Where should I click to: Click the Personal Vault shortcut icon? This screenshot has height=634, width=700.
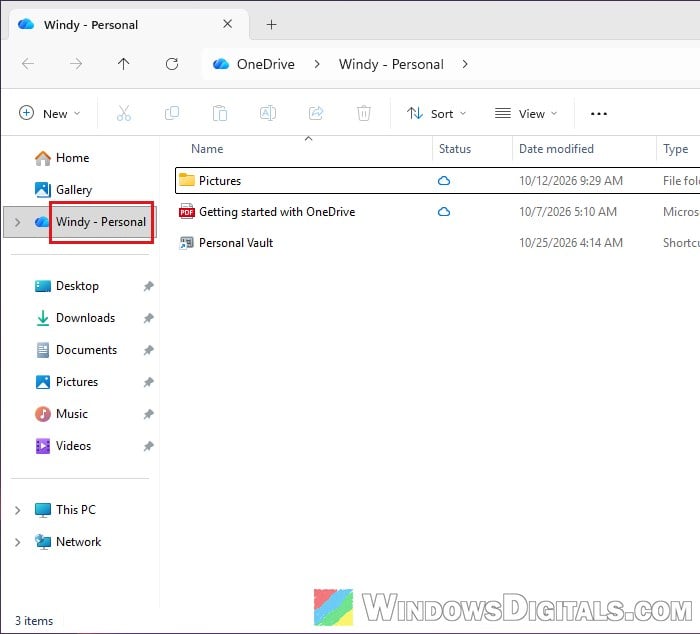(187, 242)
